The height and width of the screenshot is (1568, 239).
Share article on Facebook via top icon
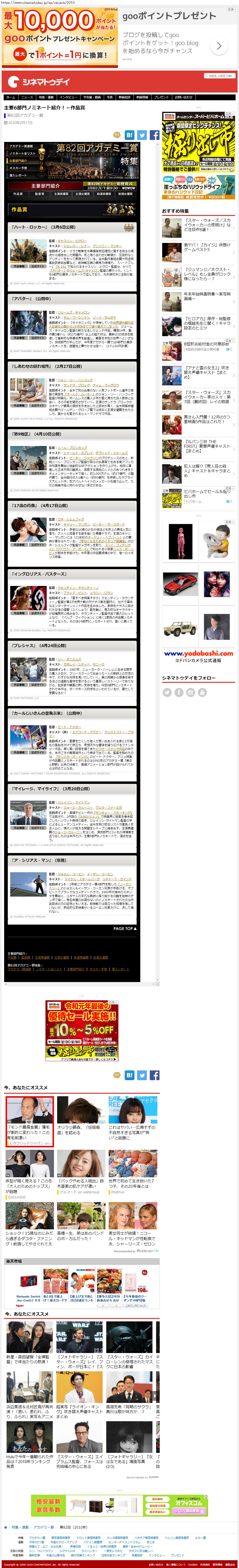pyautogui.click(x=154, y=135)
